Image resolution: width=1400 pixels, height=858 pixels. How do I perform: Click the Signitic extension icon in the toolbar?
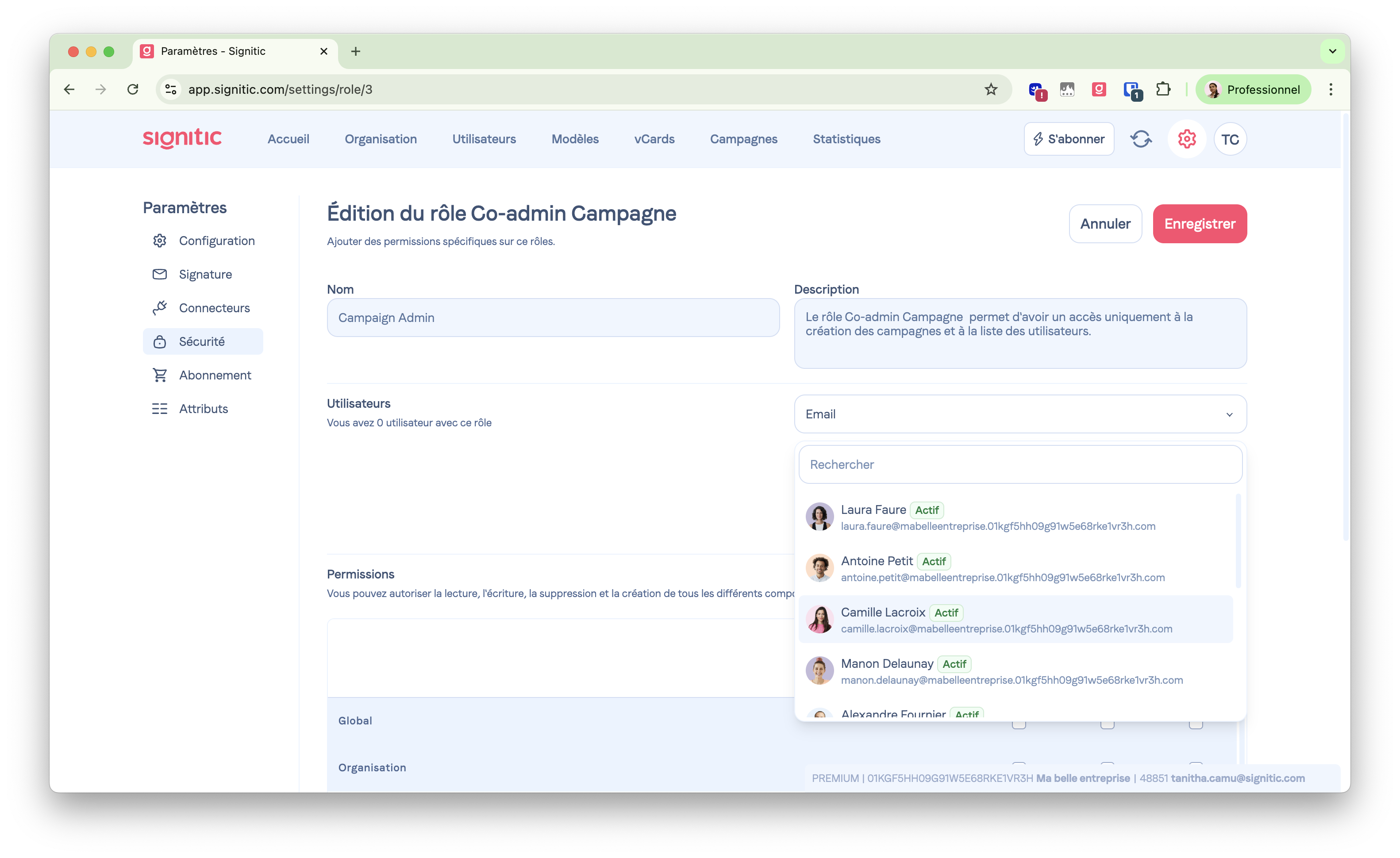(x=1098, y=89)
